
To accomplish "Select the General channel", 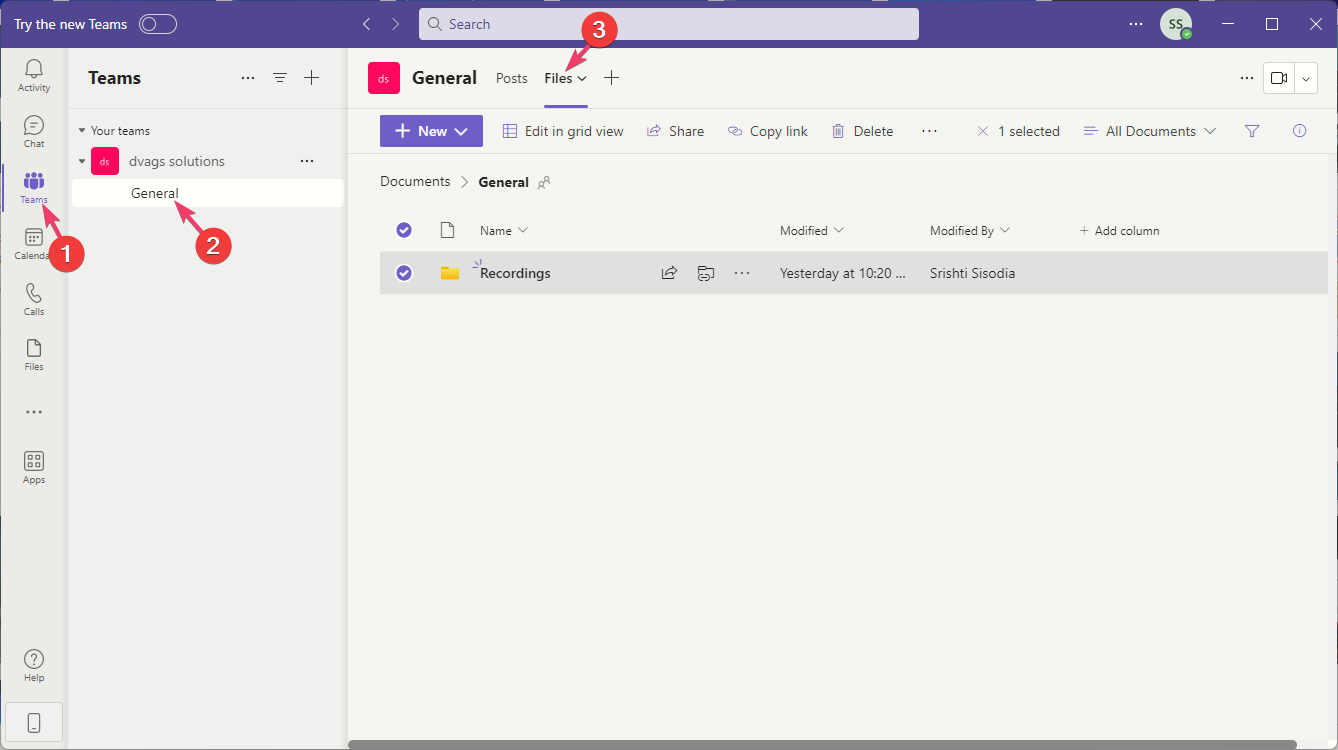I will pos(208,193).
